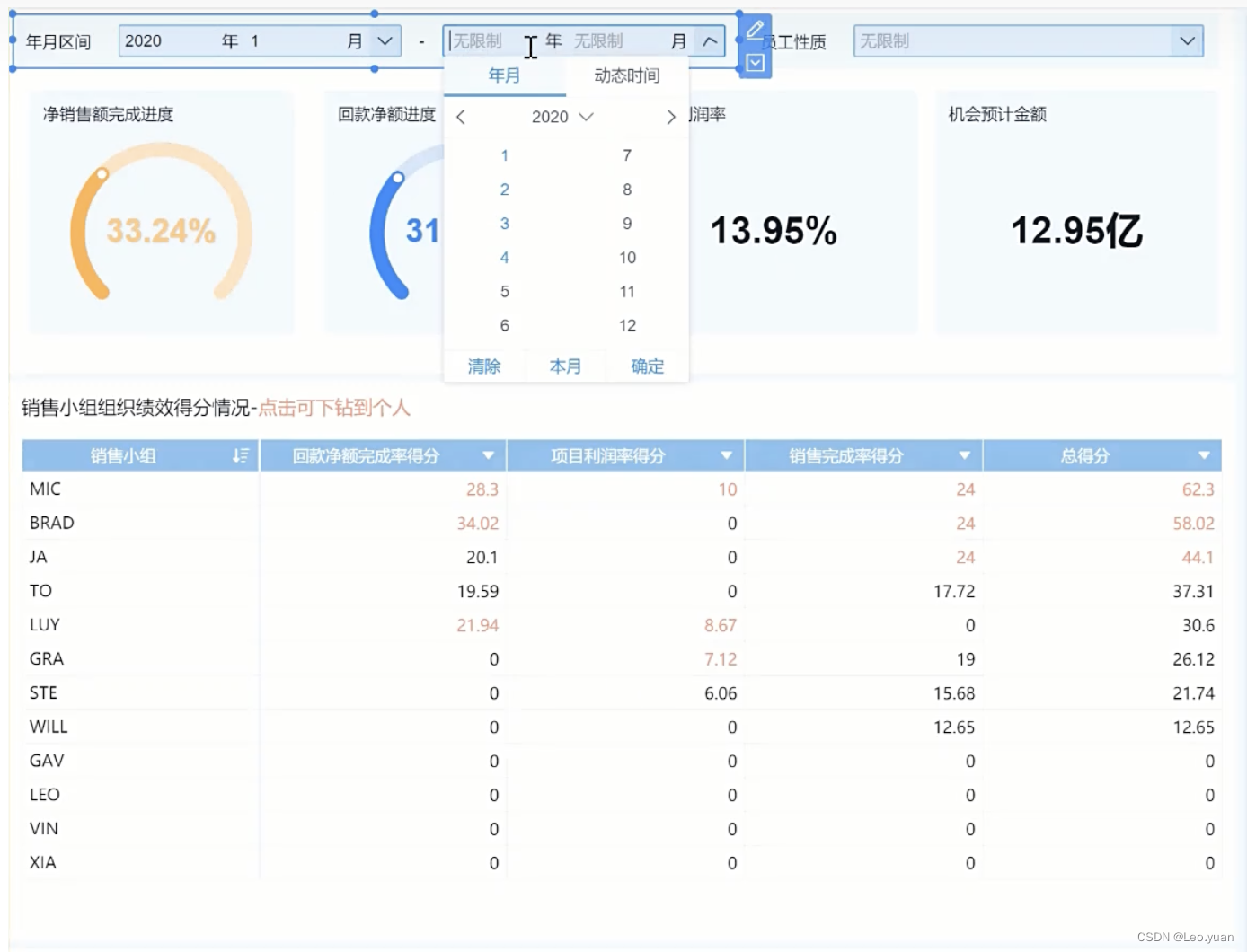Select month 1 in the picker
Screen dimensions: 1247x952
click(505, 155)
